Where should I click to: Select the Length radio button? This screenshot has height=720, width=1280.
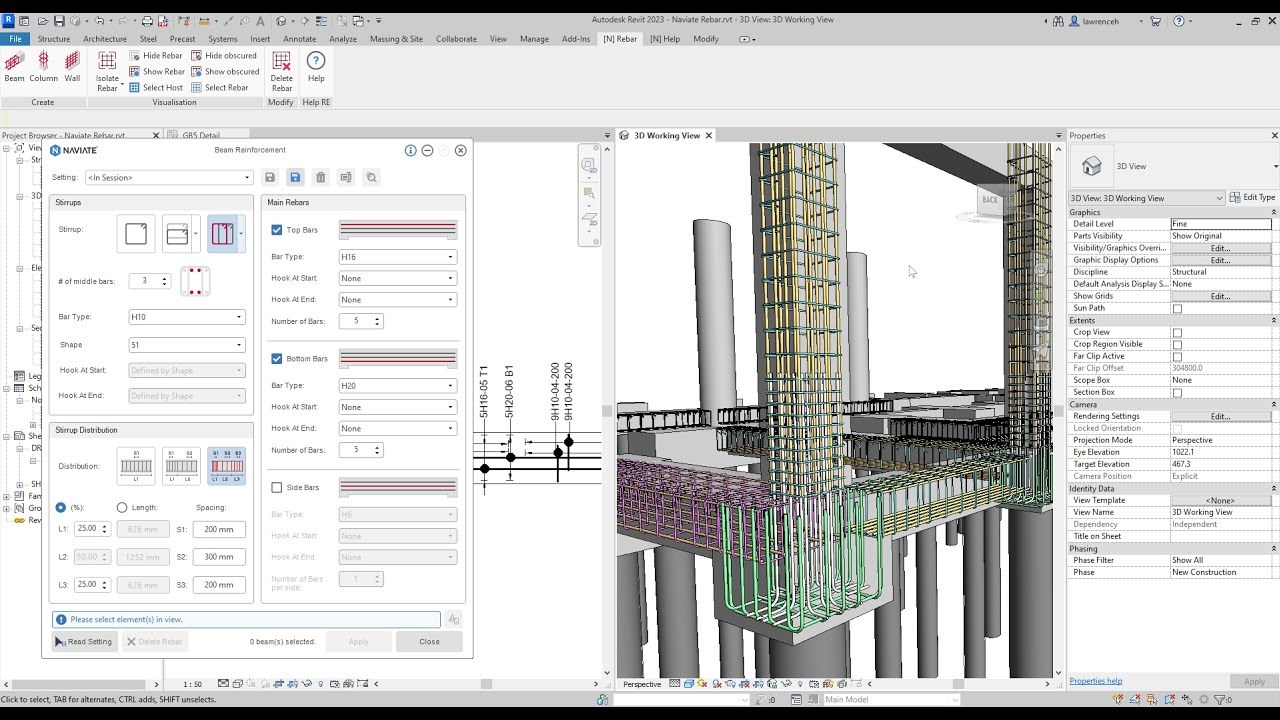click(x=122, y=508)
